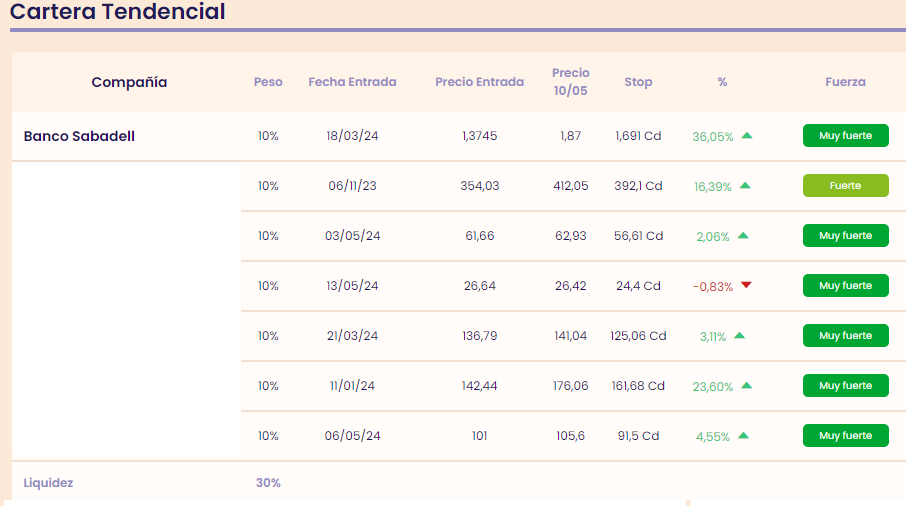Select the green arrow next to 3,11%
This screenshot has height=506, width=906.
pos(739,335)
